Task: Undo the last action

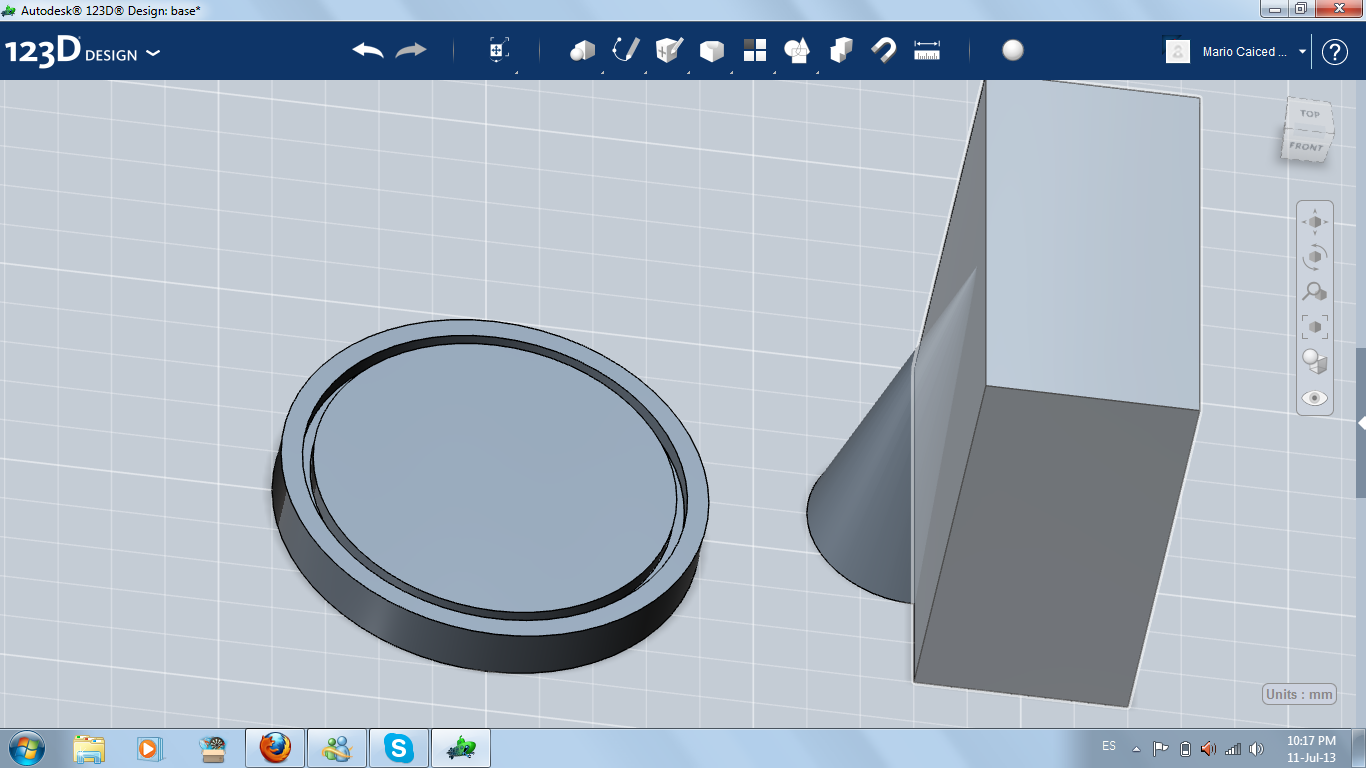Action: coord(368,50)
